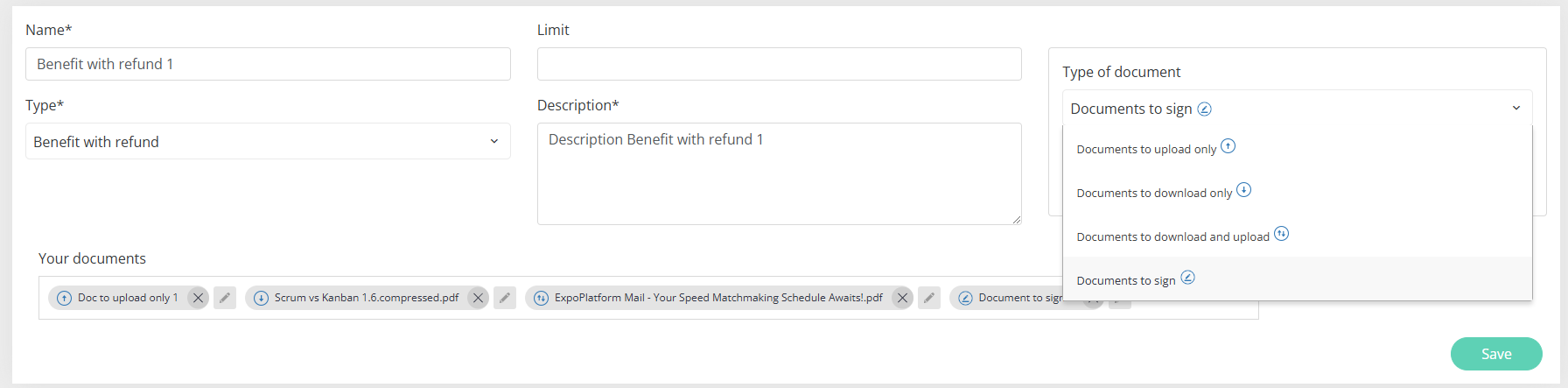Choose 'Documents to upload only' option
Screen dimensions: 1568x388
[x=1146, y=149]
